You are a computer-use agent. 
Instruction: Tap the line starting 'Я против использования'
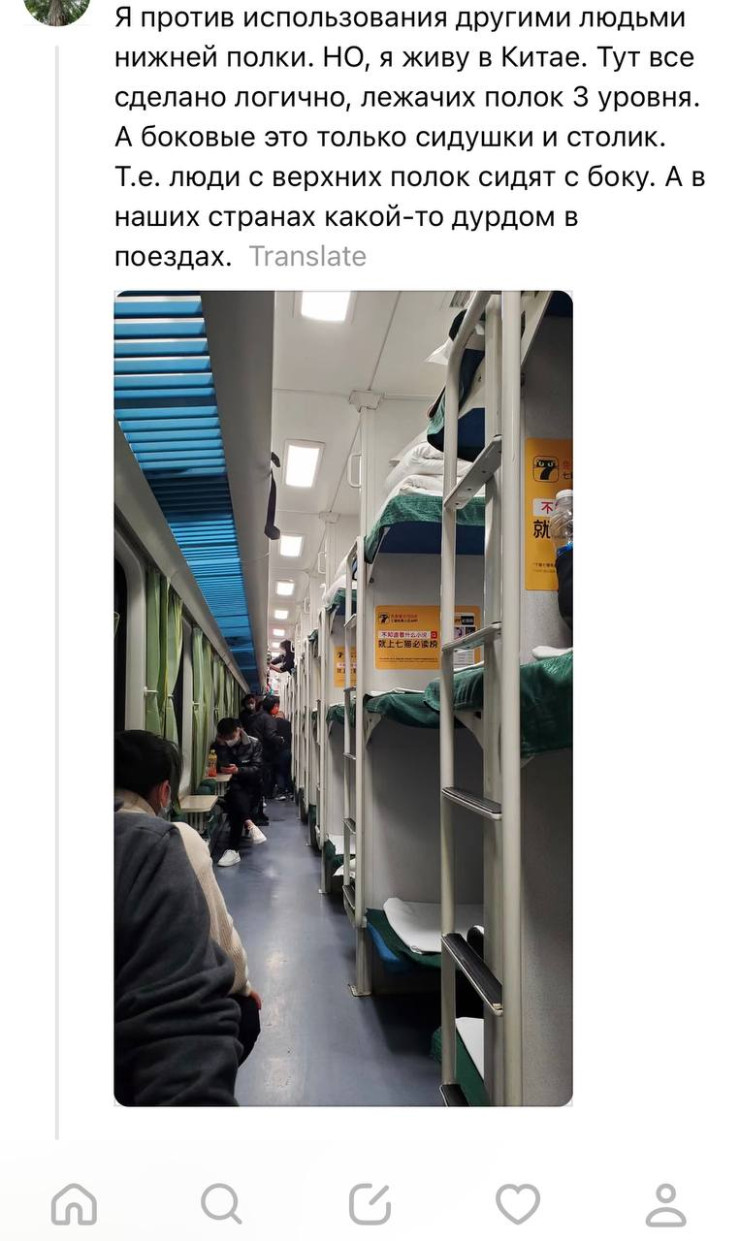(x=400, y=18)
